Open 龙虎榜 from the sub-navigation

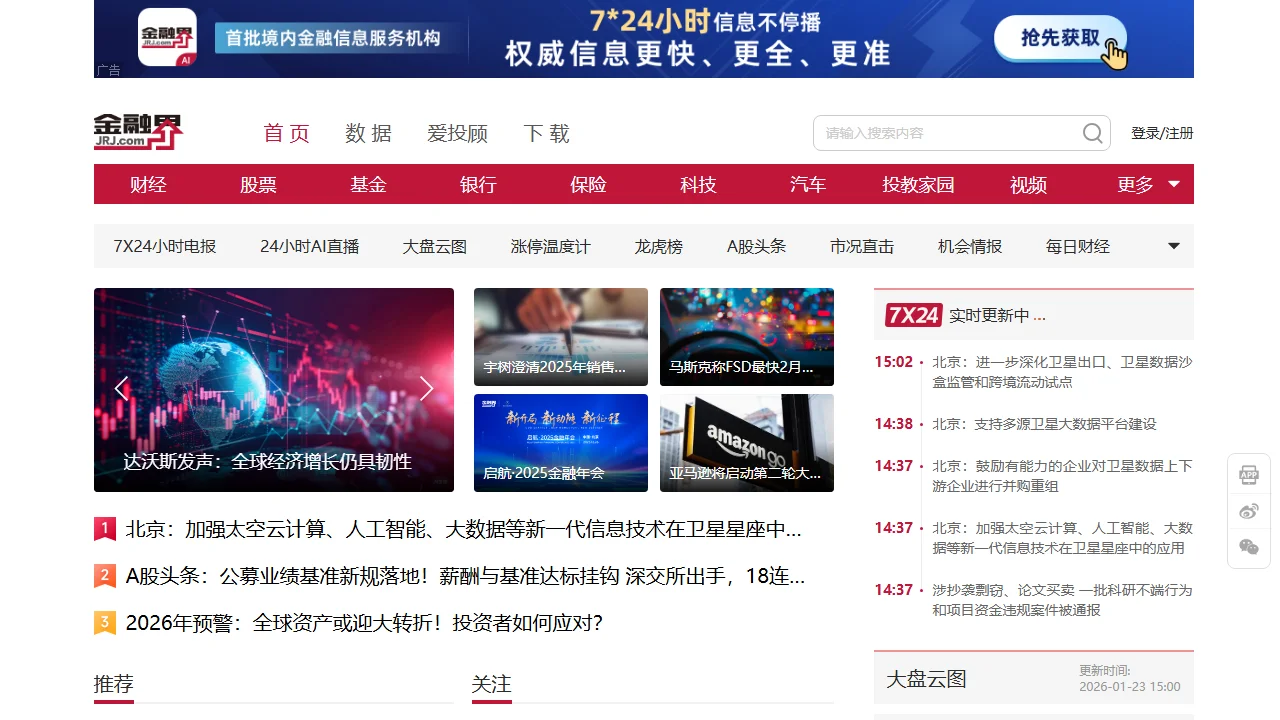(658, 246)
